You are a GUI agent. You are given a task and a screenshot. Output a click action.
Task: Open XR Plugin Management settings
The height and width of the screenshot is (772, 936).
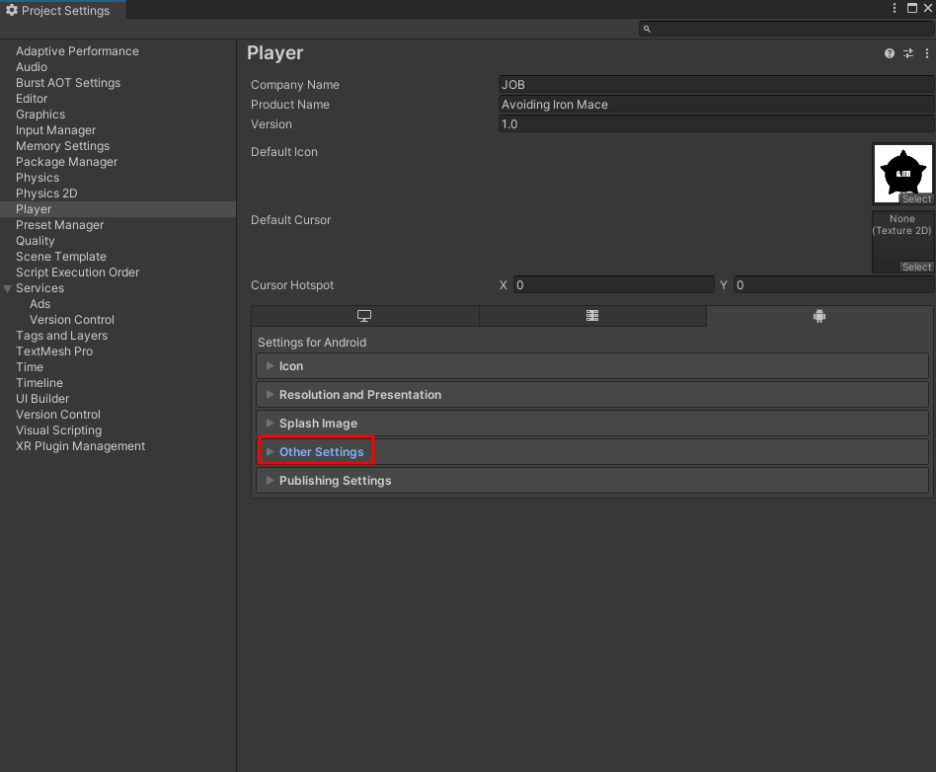coord(80,446)
